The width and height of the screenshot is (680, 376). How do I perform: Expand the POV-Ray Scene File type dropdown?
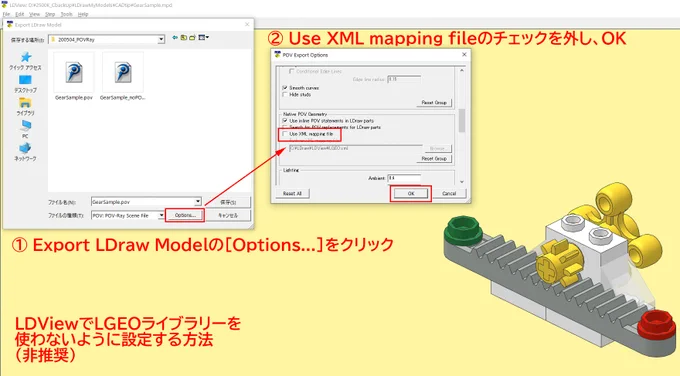[161, 215]
